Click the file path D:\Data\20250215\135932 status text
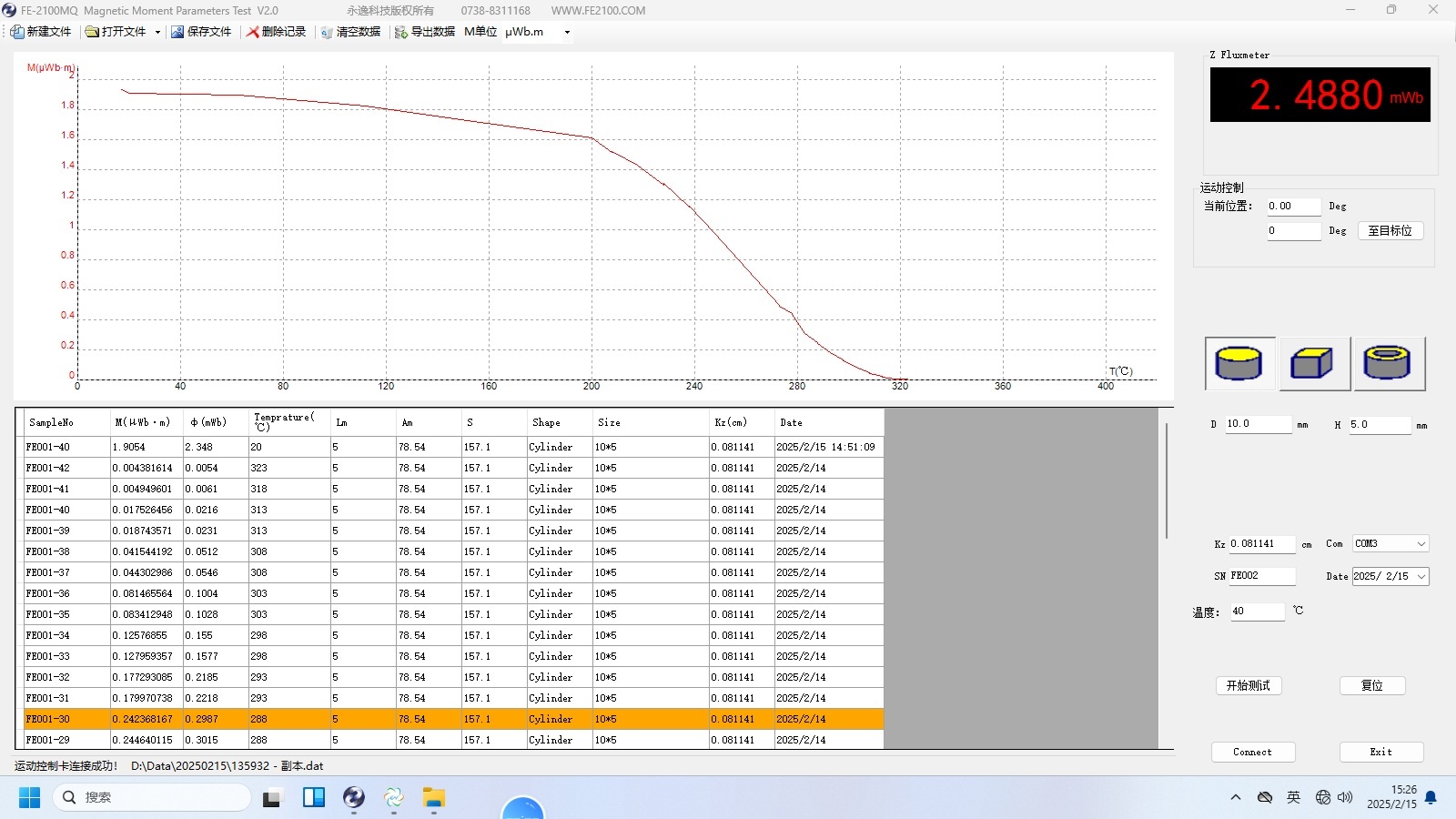1456x819 pixels. [227, 766]
